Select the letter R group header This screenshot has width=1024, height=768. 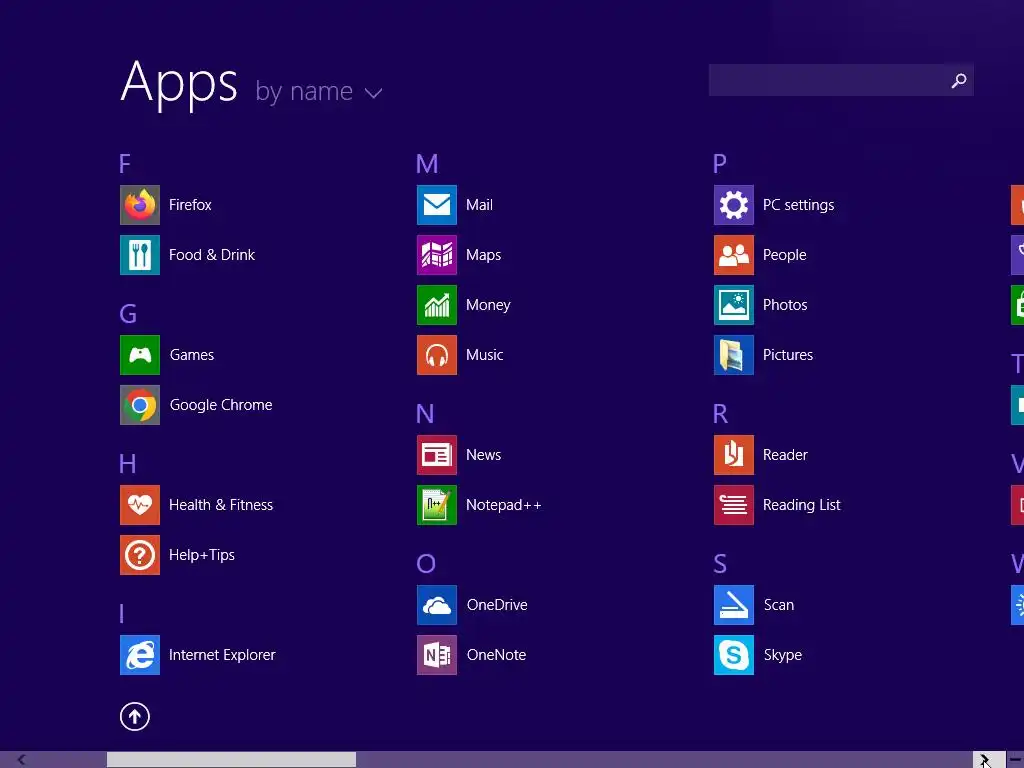point(720,414)
